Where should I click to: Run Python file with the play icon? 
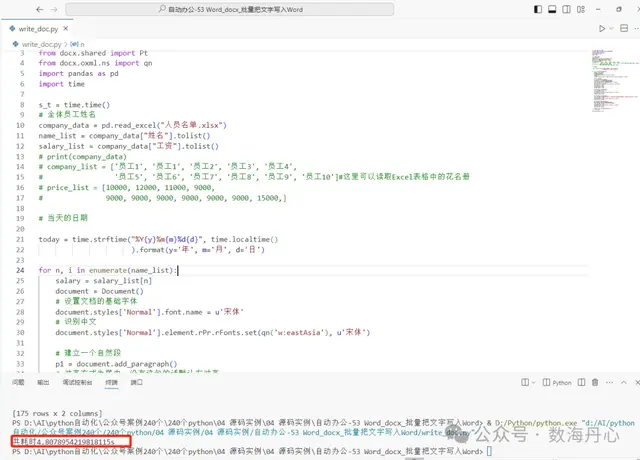coord(602,29)
